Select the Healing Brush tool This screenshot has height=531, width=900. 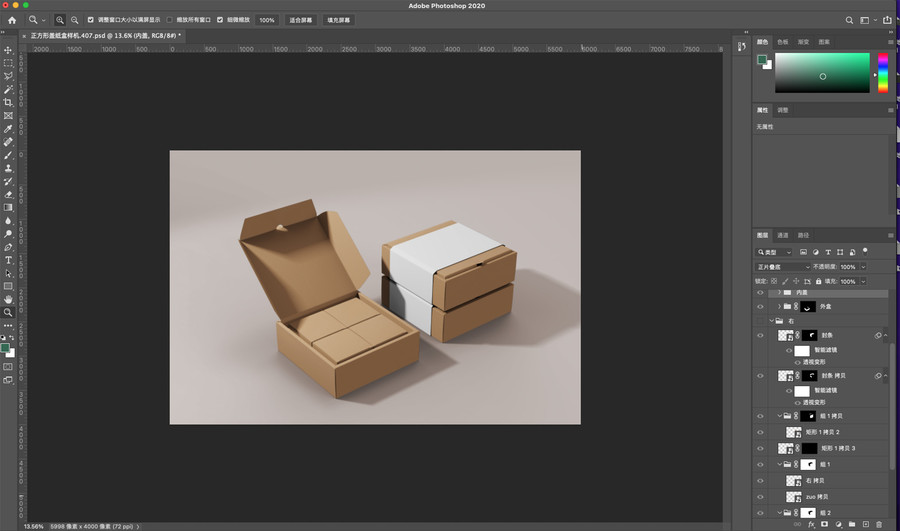8,142
